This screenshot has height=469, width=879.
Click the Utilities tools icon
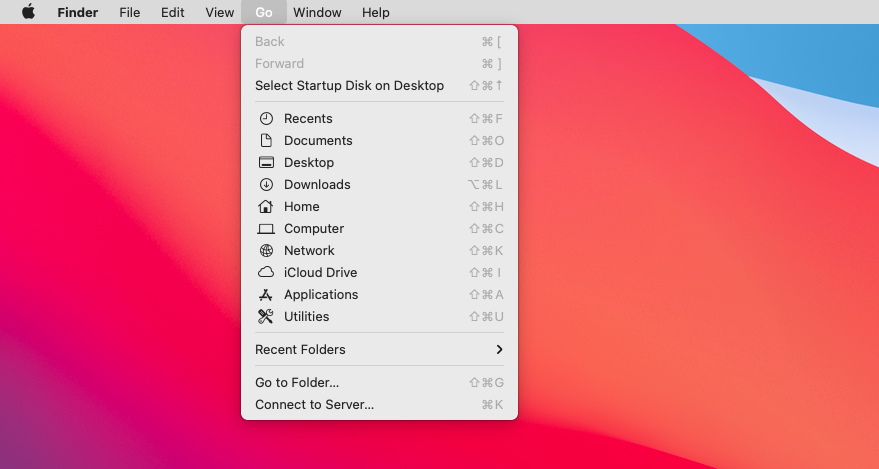266,317
